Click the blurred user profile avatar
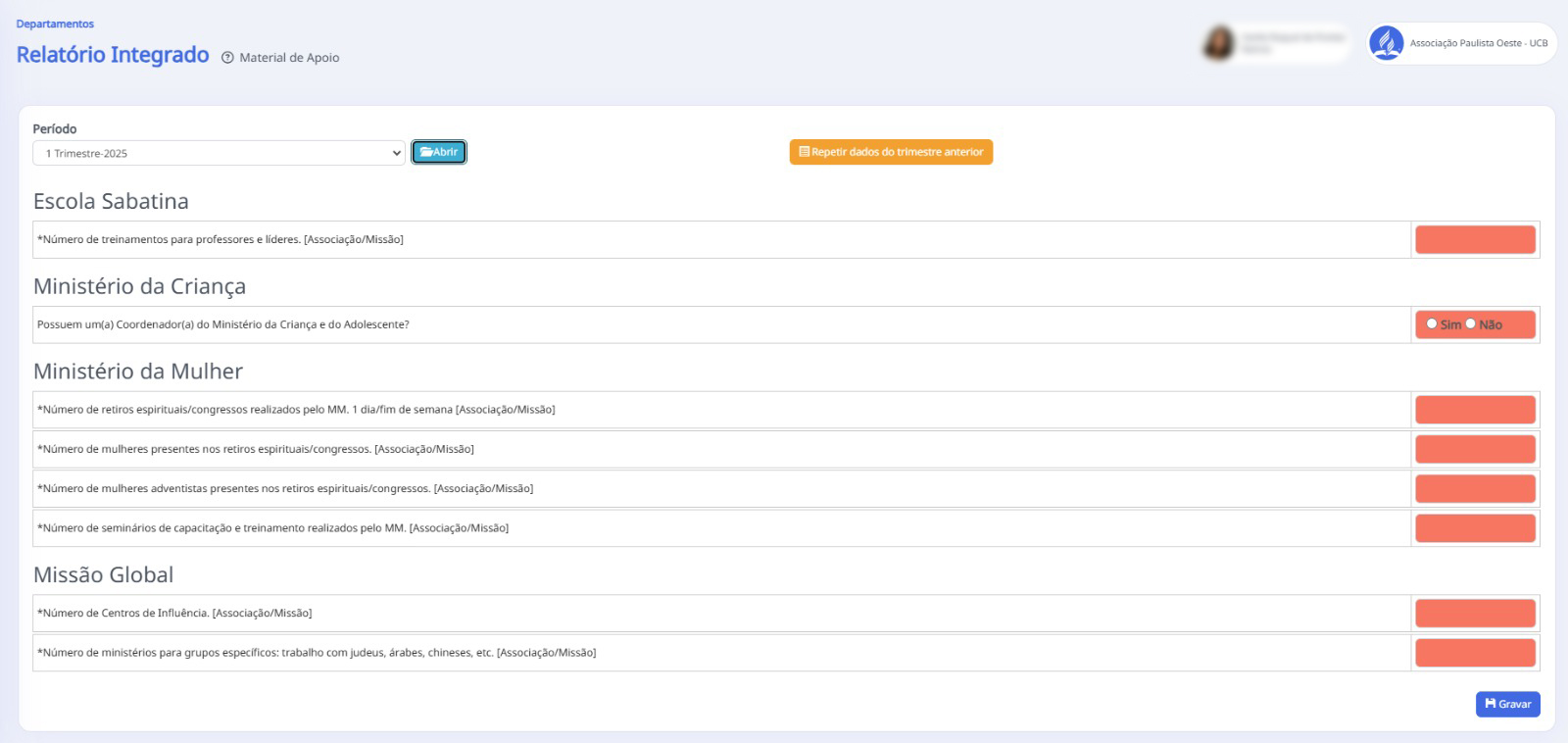 [1218, 43]
